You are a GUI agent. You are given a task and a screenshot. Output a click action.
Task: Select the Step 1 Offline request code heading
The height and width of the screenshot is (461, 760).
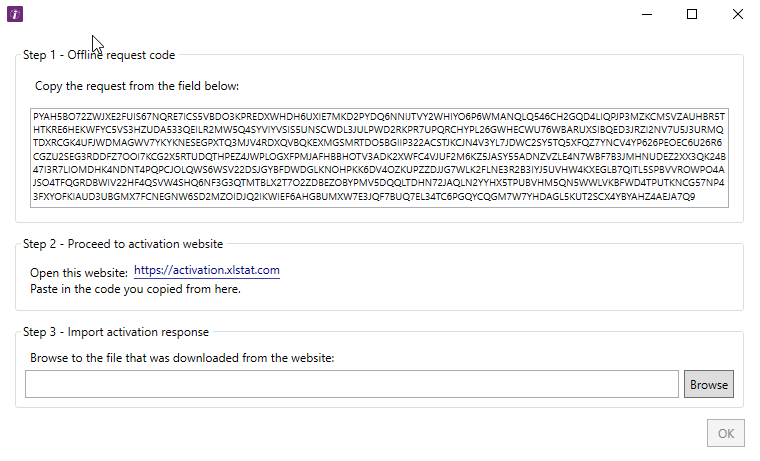tap(99, 55)
